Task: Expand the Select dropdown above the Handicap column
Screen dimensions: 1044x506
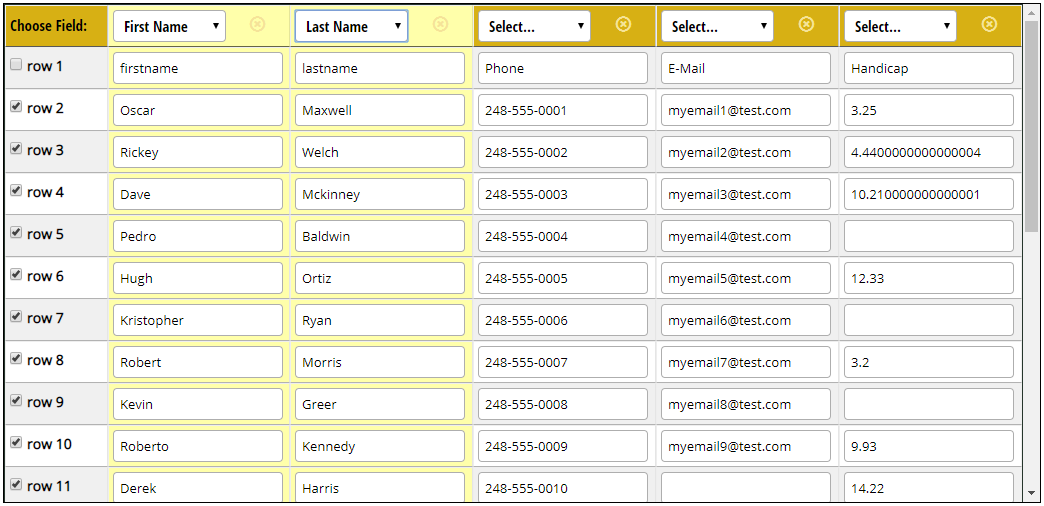Action: pyautogui.click(x=900, y=27)
